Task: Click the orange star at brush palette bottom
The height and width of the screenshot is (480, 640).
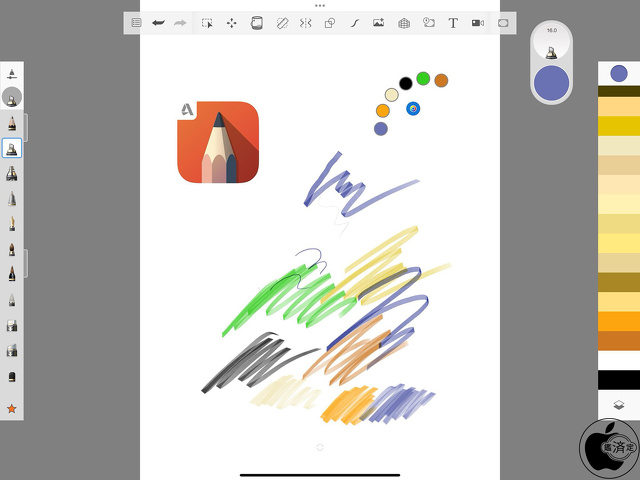Action: click(12, 409)
